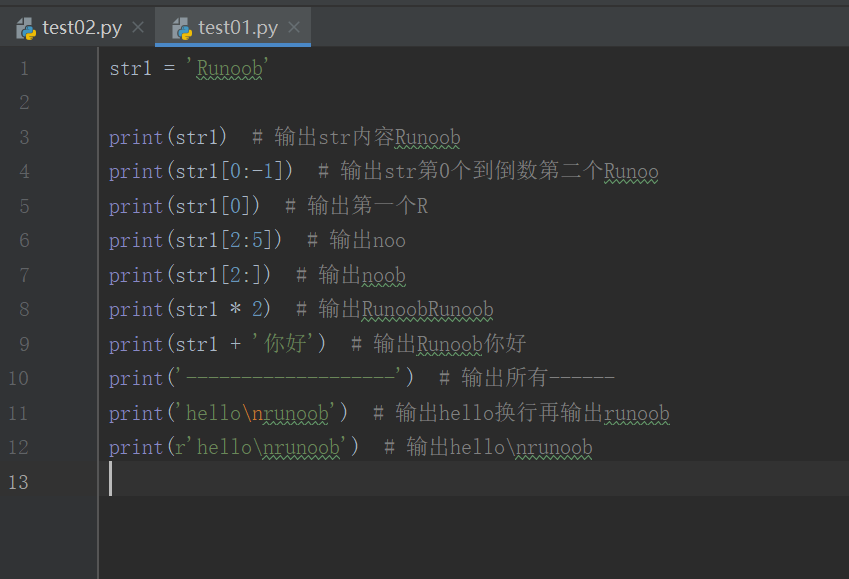849x579 pixels.
Task: Place cursor inside the string 'Runoob' on line 1
Action: (229, 68)
